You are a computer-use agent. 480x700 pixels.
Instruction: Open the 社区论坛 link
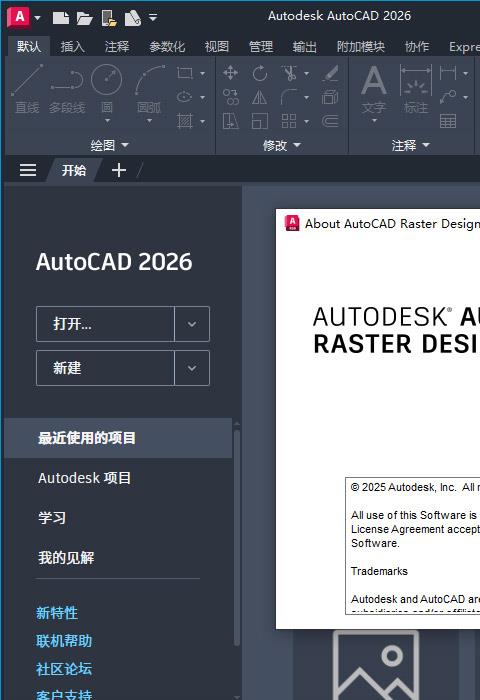pos(64,669)
